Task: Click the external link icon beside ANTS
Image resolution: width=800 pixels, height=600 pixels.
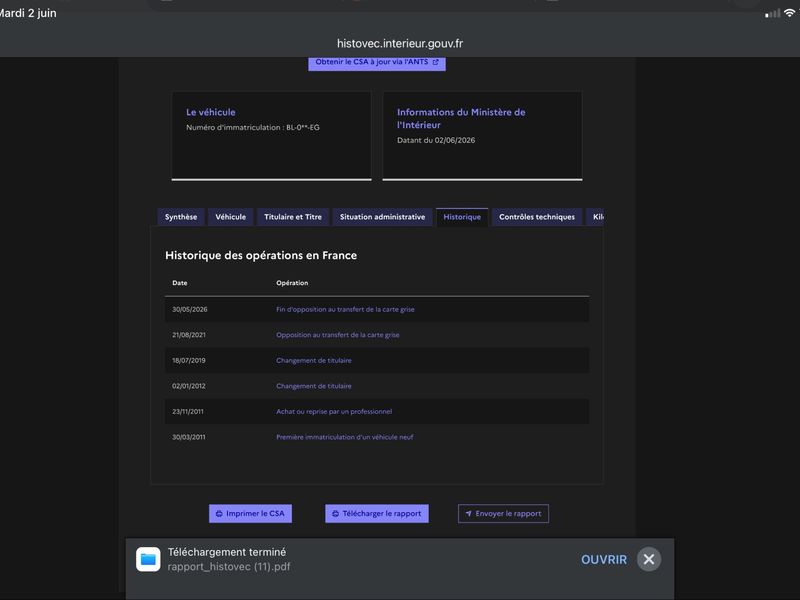Action: 435,62
